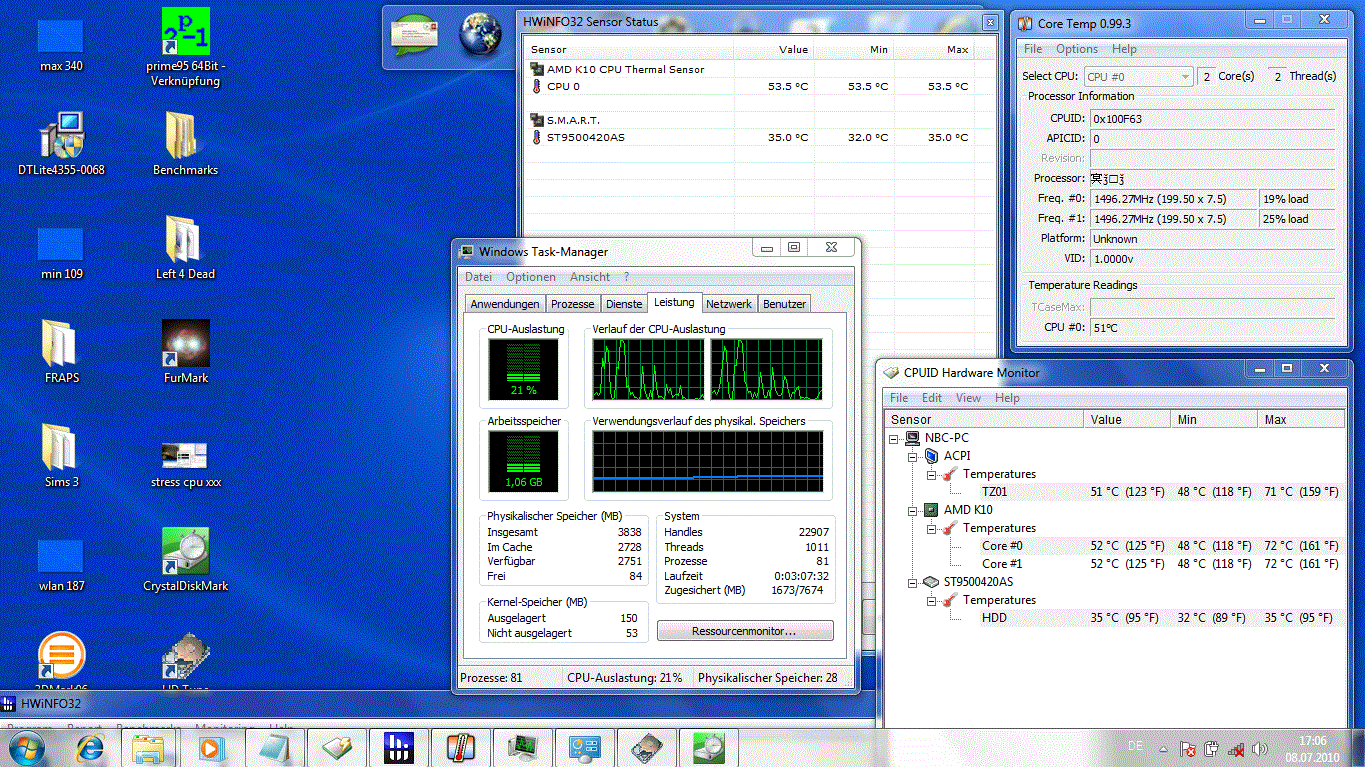Screen dimensions: 1365x767
Task: Show hidden tray icons arrow
Action: pyautogui.click(x=1163, y=748)
